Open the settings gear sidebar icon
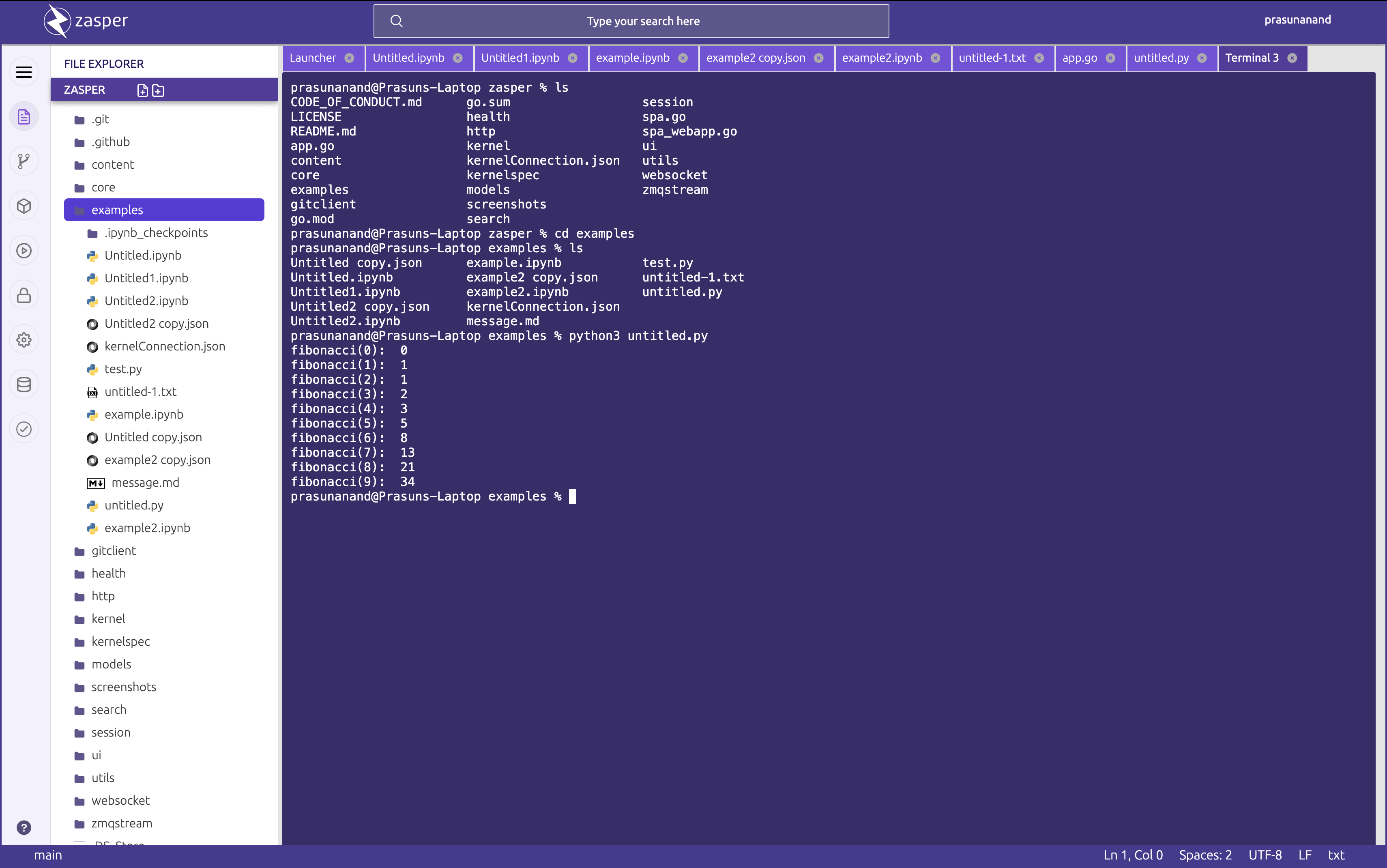1387x868 pixels. pyautogui.click(x=24, y=339)
